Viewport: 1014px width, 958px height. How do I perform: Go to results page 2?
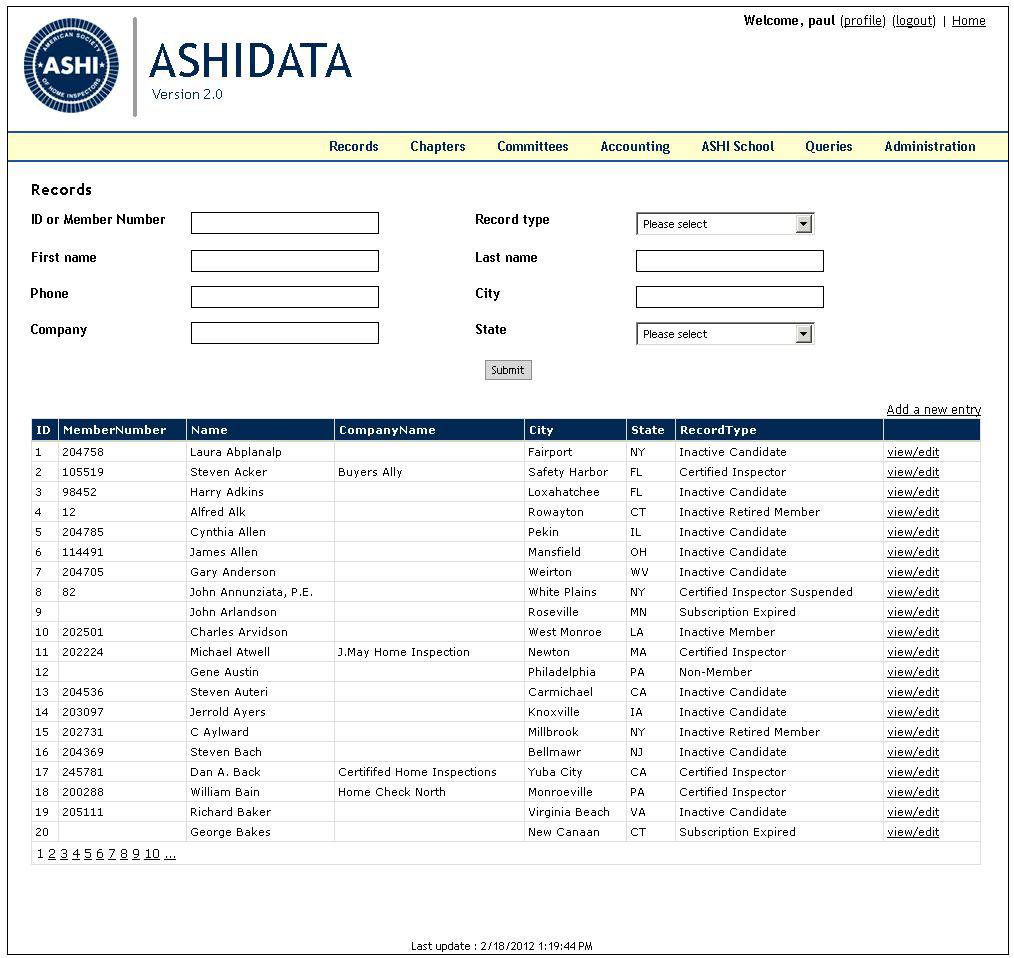(x=52, y=855)
